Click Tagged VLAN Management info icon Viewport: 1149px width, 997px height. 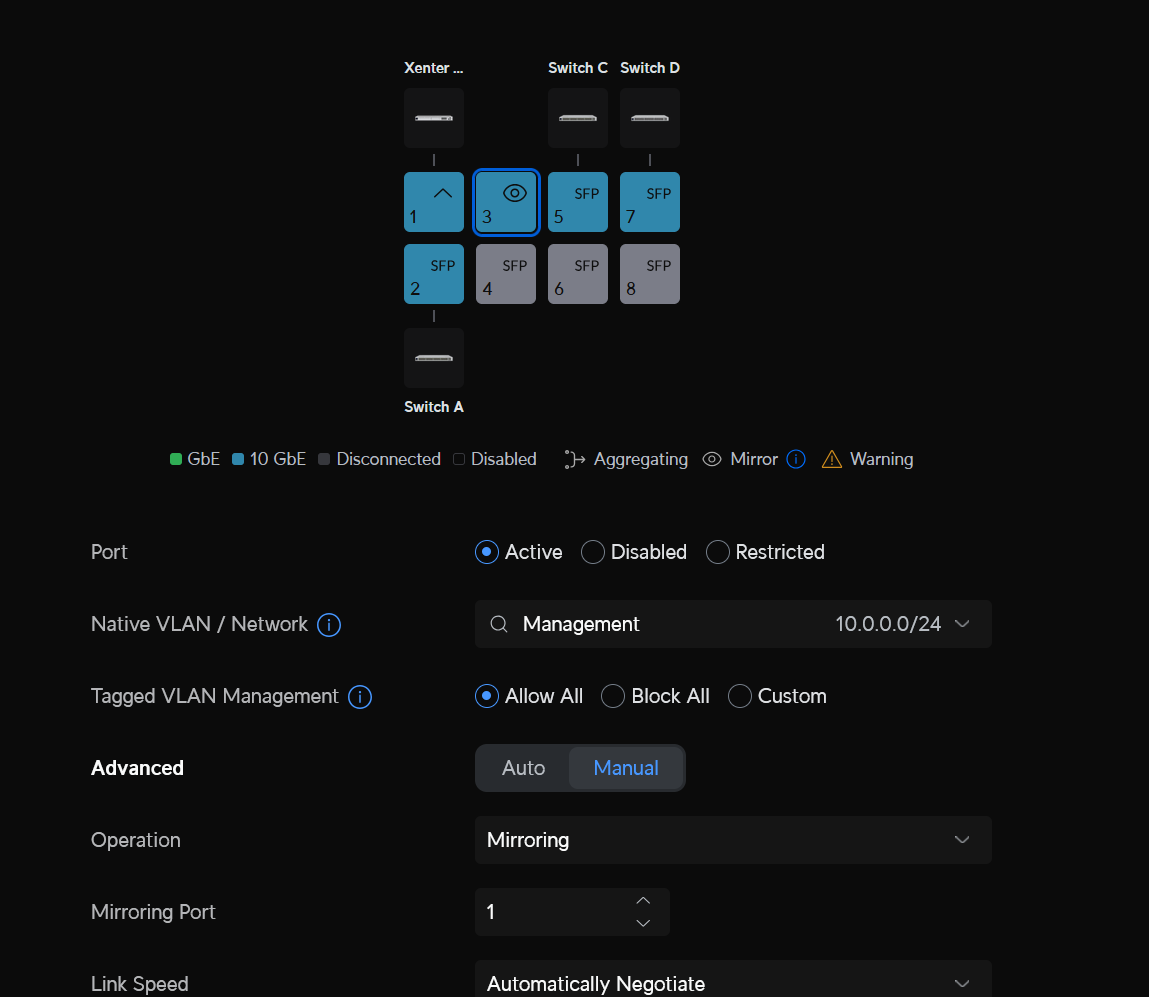pos(360,697)
